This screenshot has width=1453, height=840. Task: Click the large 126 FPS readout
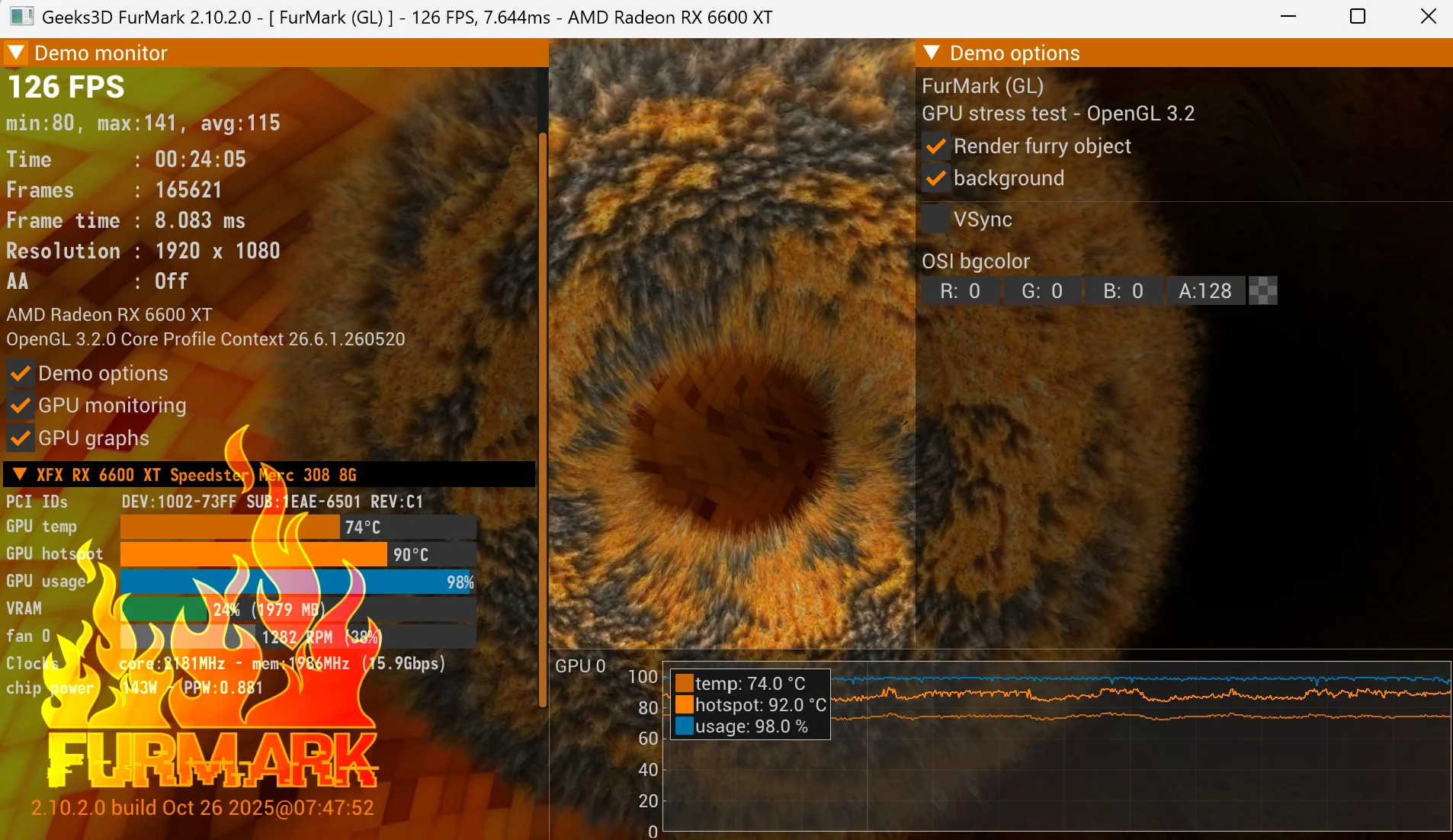66,87
